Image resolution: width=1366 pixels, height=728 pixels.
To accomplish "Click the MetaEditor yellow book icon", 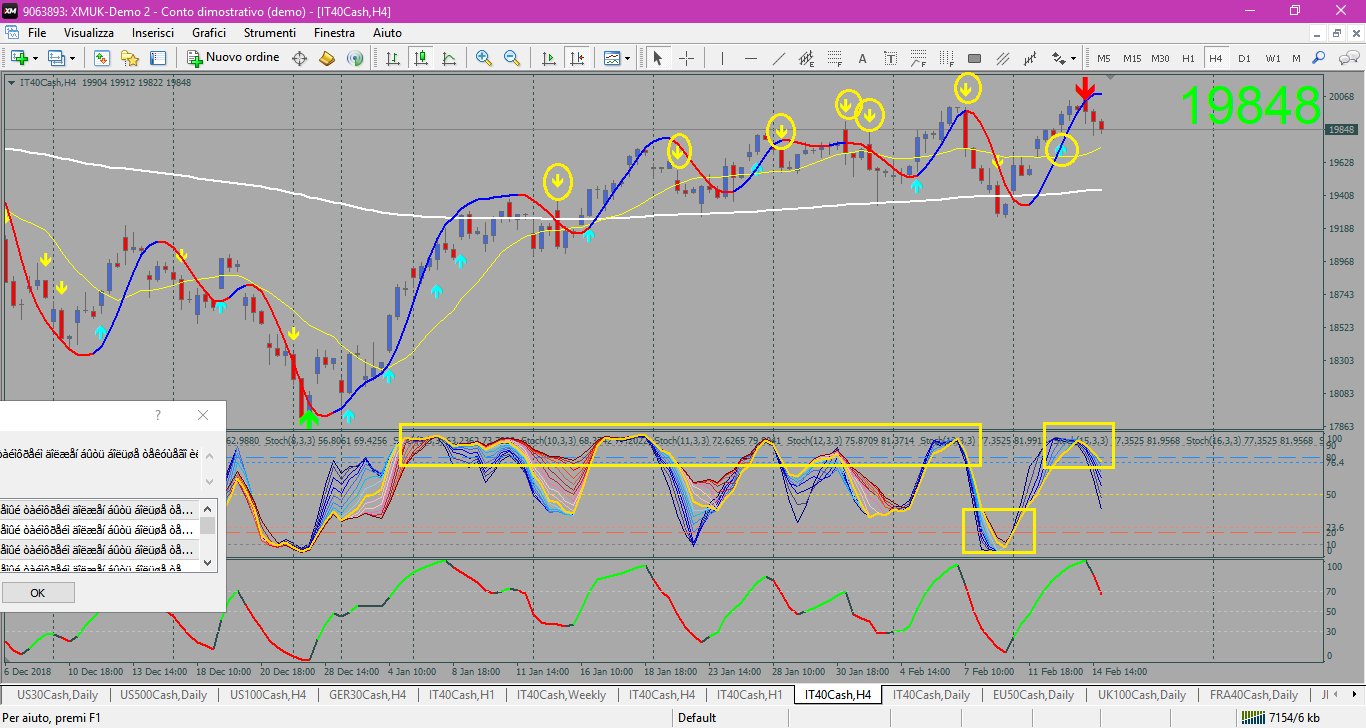I will (x=327, y=58).
